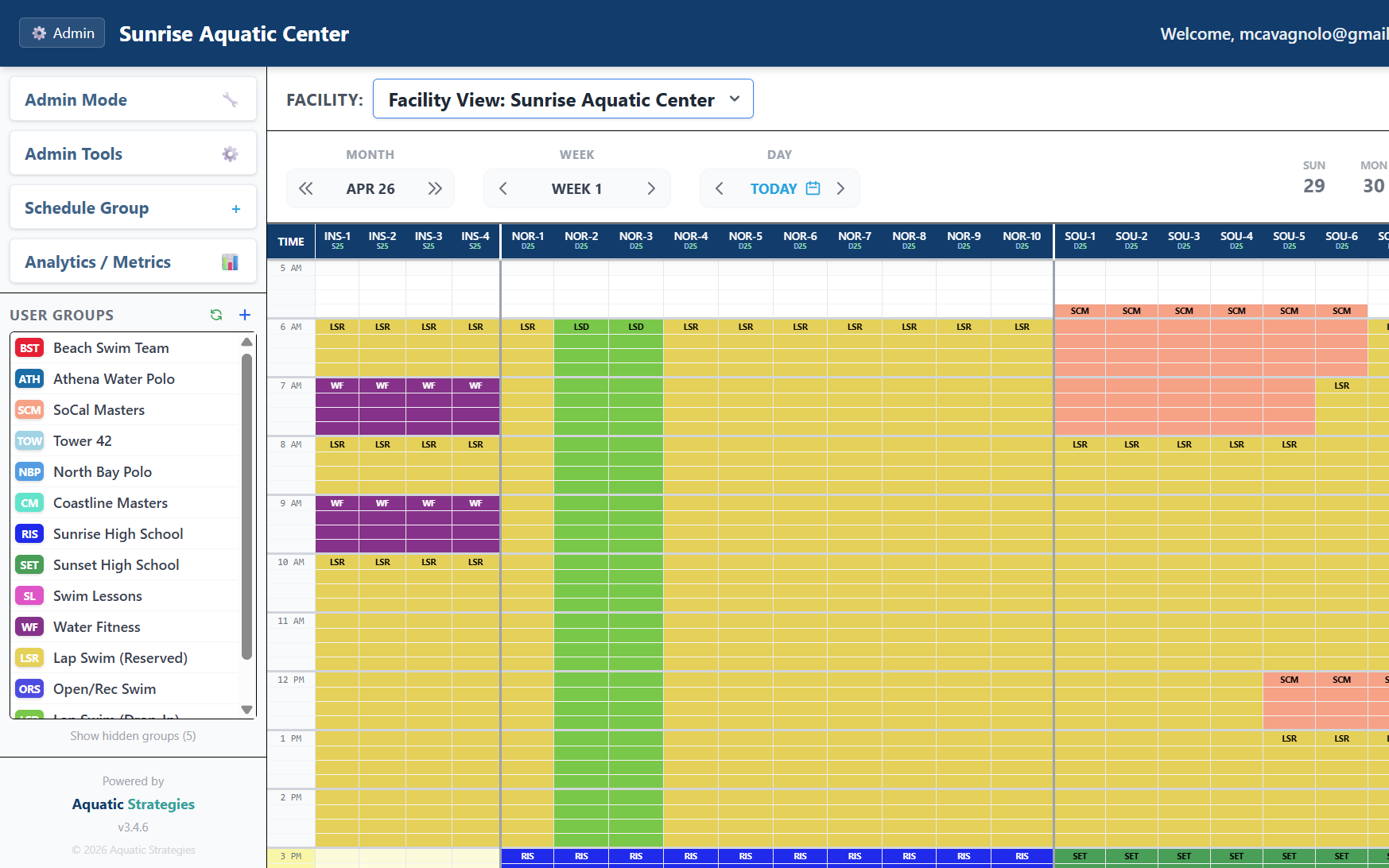The width and height of the screenshot is (1389, 868).
Task: Click the gear icon on the Admin button
Action: click(38, 33)
